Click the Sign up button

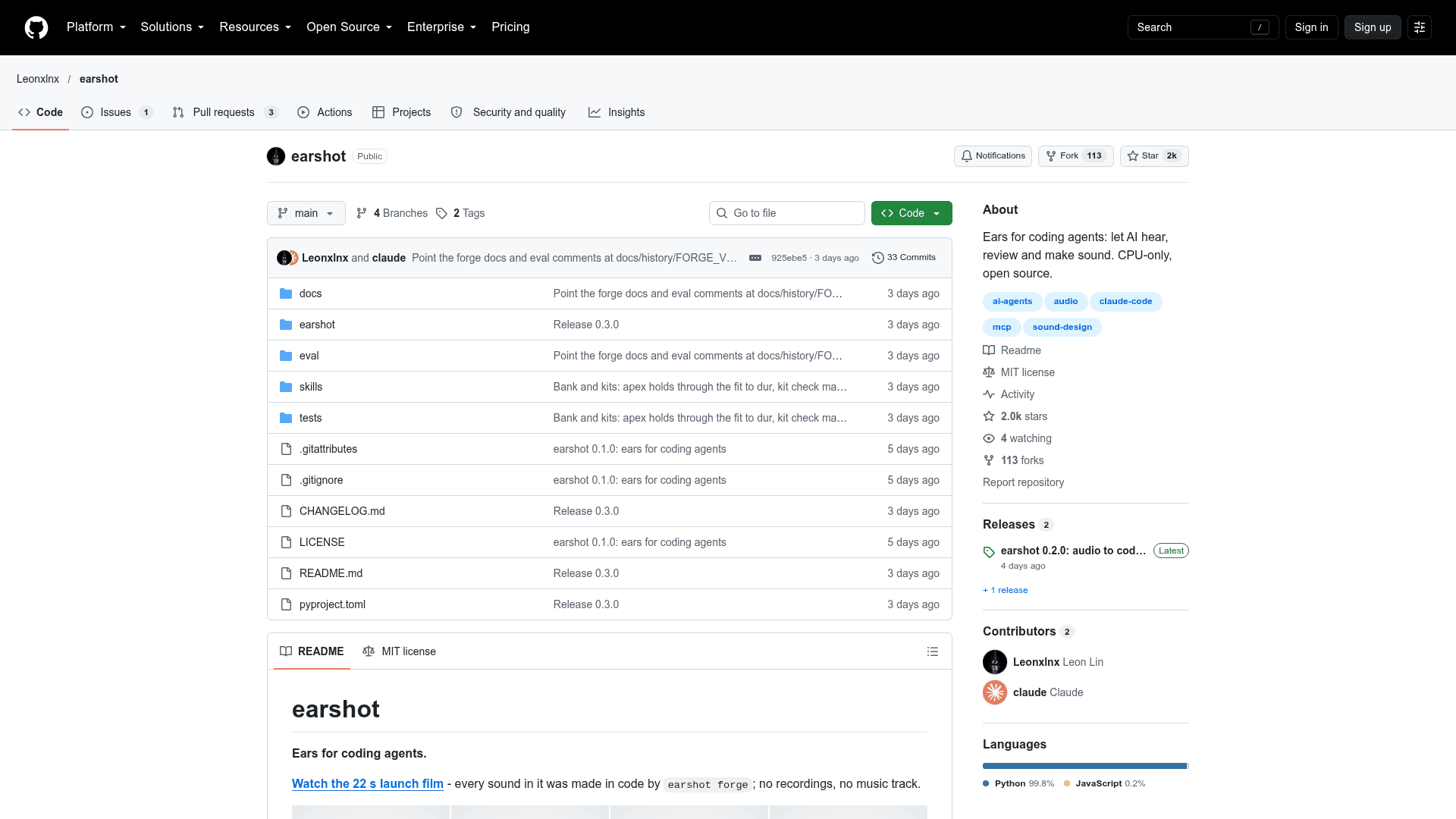pyautogui.click(x=1373, y=27)
